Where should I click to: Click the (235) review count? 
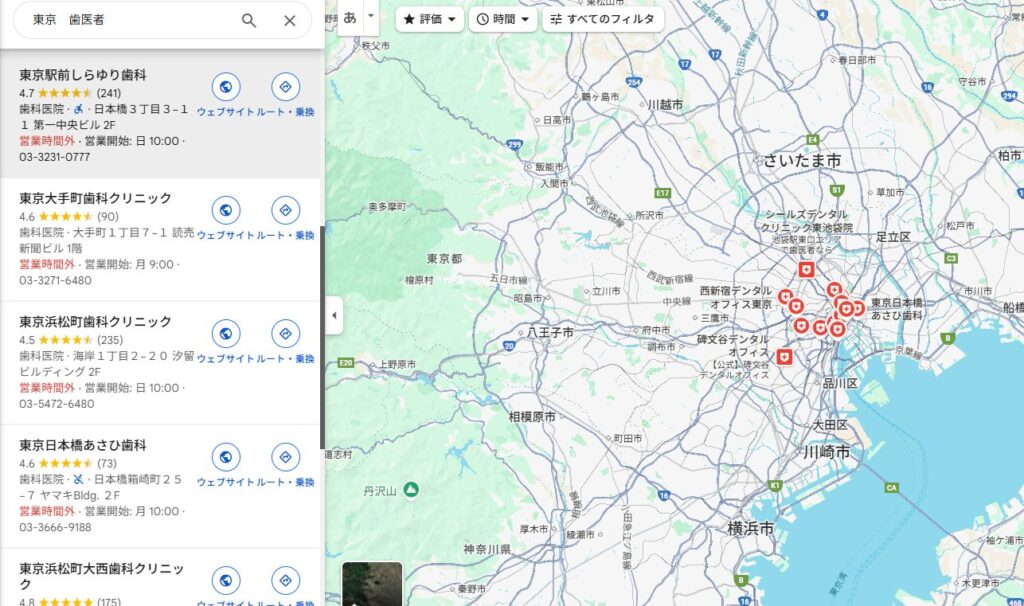tap(110, 340)
